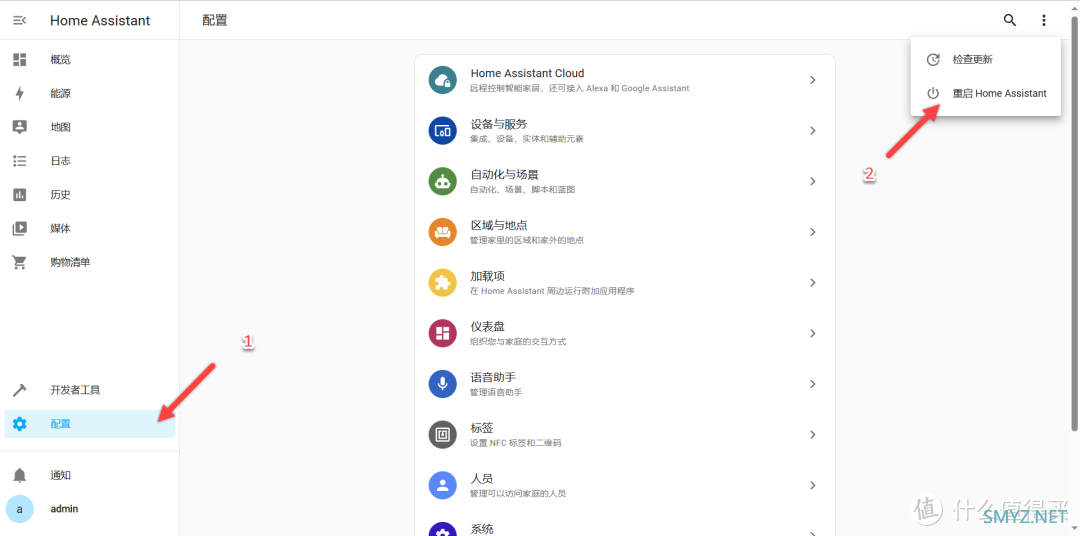
Task: Open 媒体 sidebar label
Action: coord(61,228)
